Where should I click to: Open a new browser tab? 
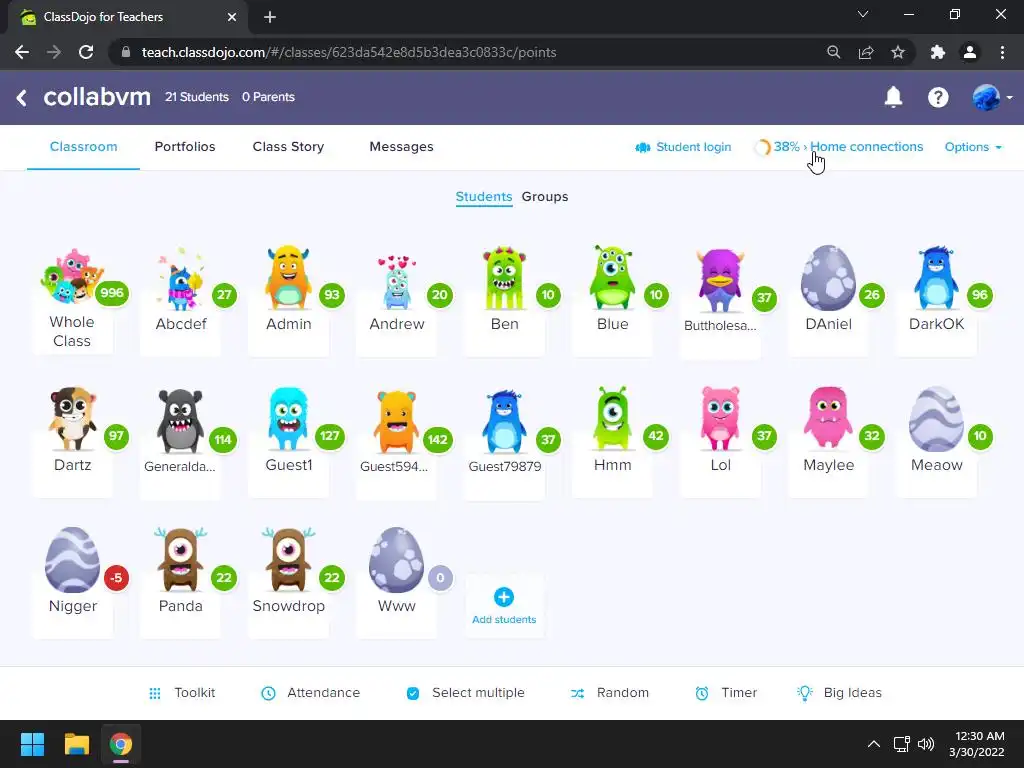(270, 17)
